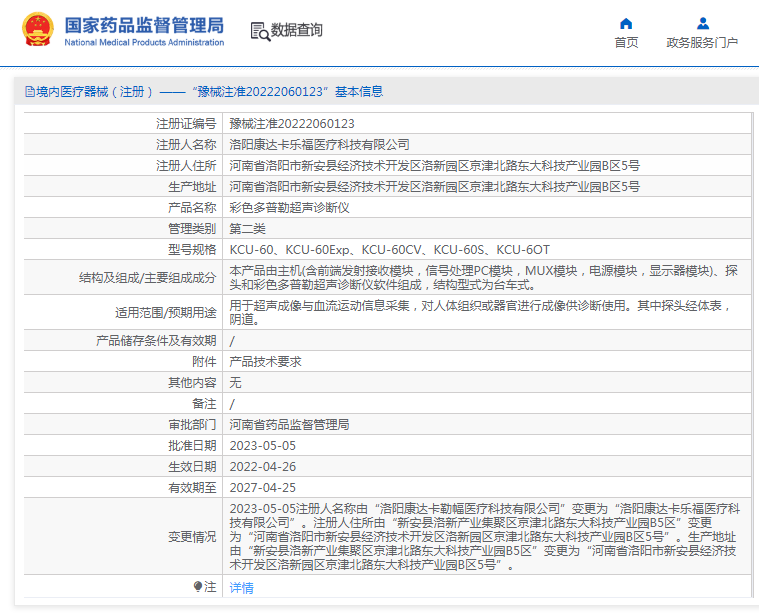The height and width of the screenshot is (616, 759).
Task: Click the lightbulb icon beside 注
Action: pyautogui.click(x=197, y=586)
